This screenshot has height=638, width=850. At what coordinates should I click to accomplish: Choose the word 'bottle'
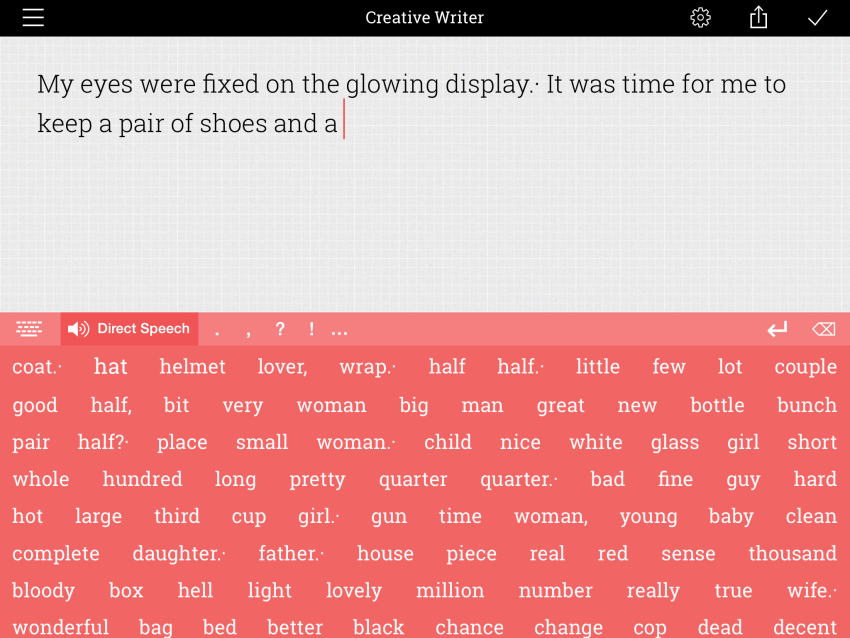click(x=717, y=405)
